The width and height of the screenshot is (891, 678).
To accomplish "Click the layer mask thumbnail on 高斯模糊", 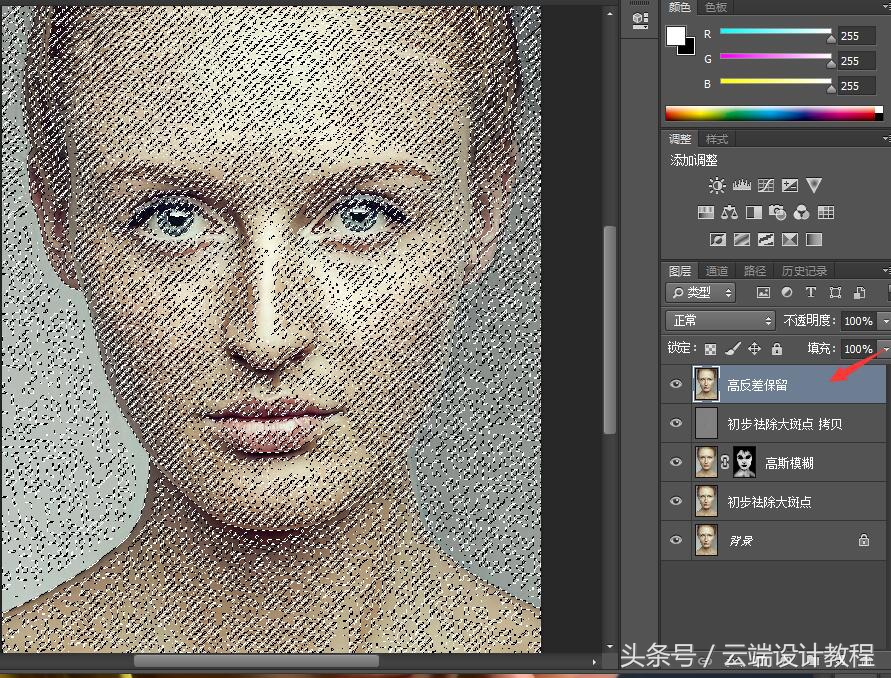I will [x=745, y=461].
